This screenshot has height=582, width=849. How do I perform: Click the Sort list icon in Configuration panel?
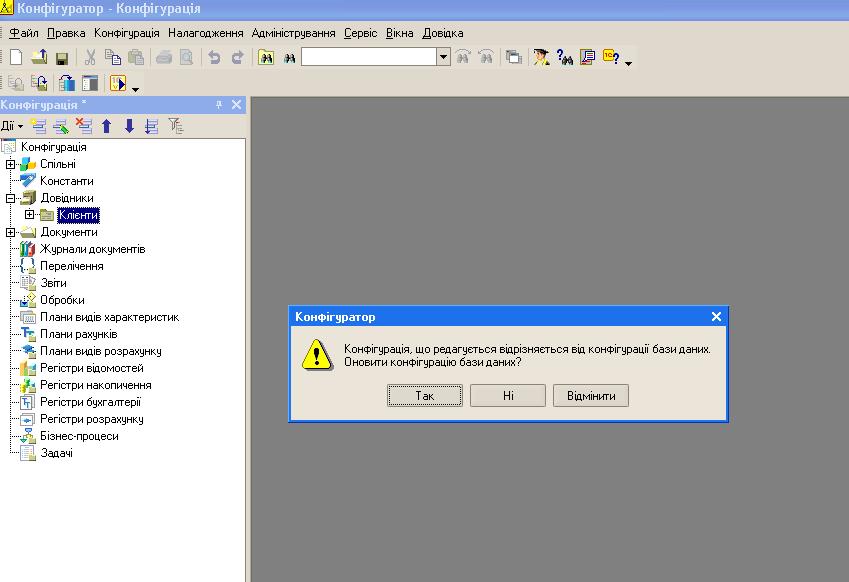[x=152, y=126]
